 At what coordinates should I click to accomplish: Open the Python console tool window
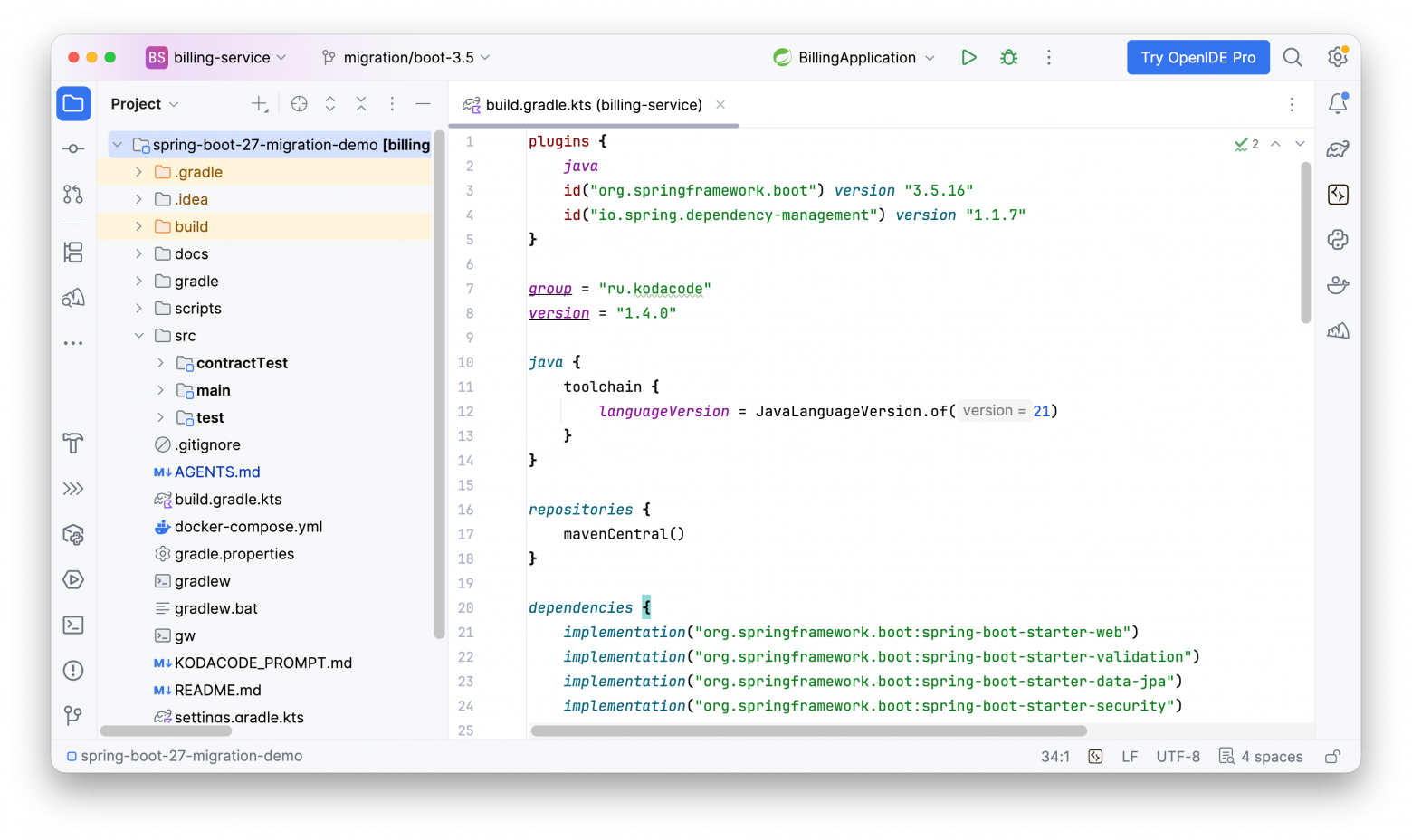(1338, 239)
